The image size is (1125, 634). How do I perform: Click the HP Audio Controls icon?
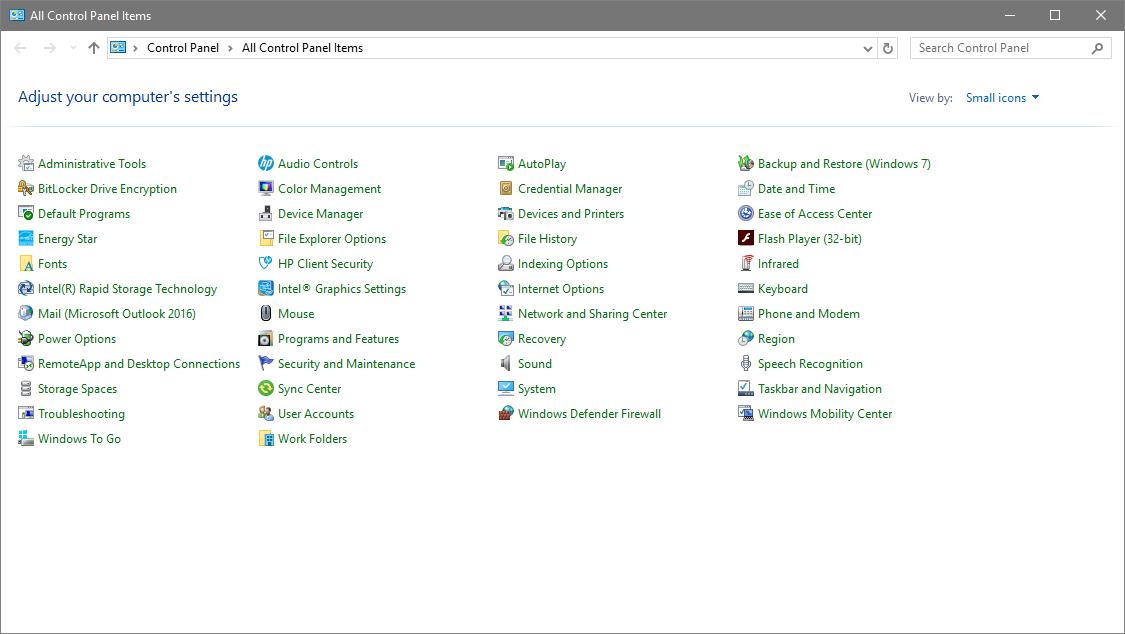(266, 164)
